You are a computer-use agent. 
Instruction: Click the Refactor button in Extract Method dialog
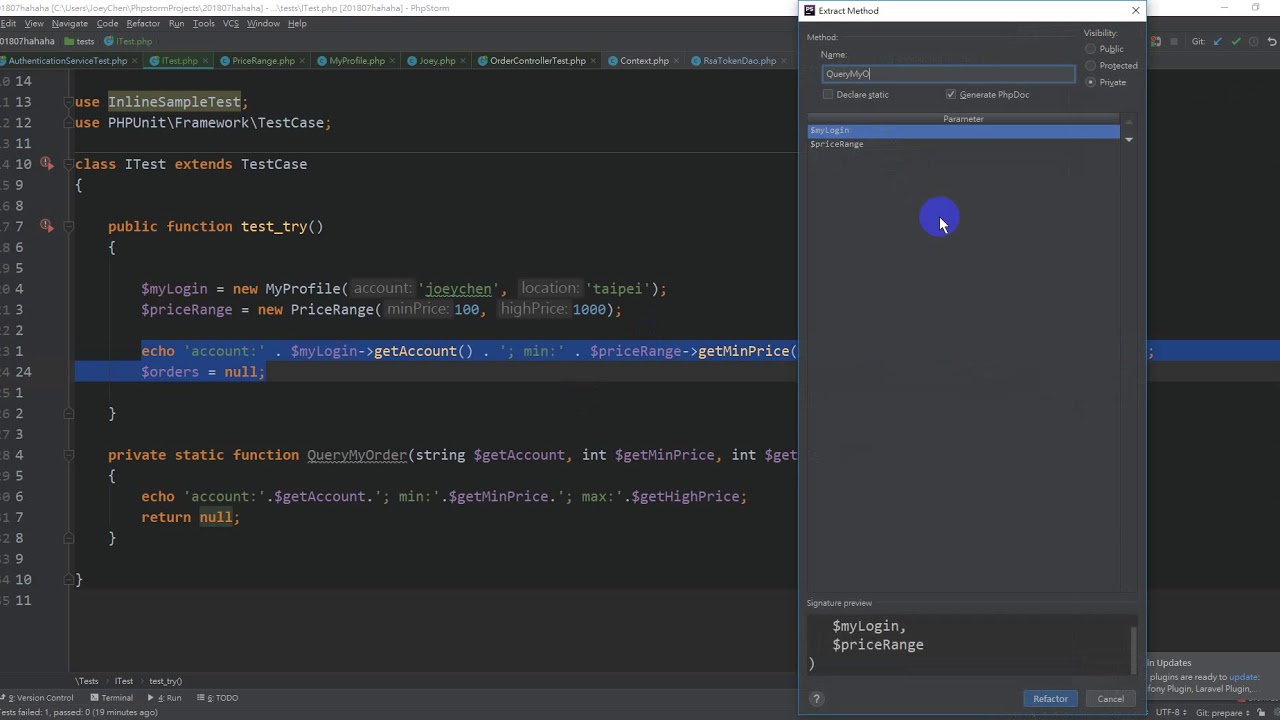point(1050,699)
